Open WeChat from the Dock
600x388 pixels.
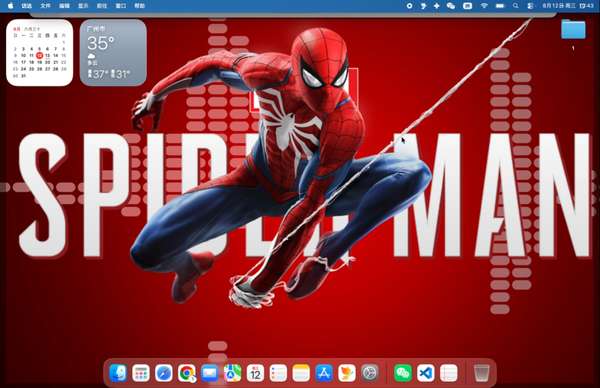click(x=403, y=373)
